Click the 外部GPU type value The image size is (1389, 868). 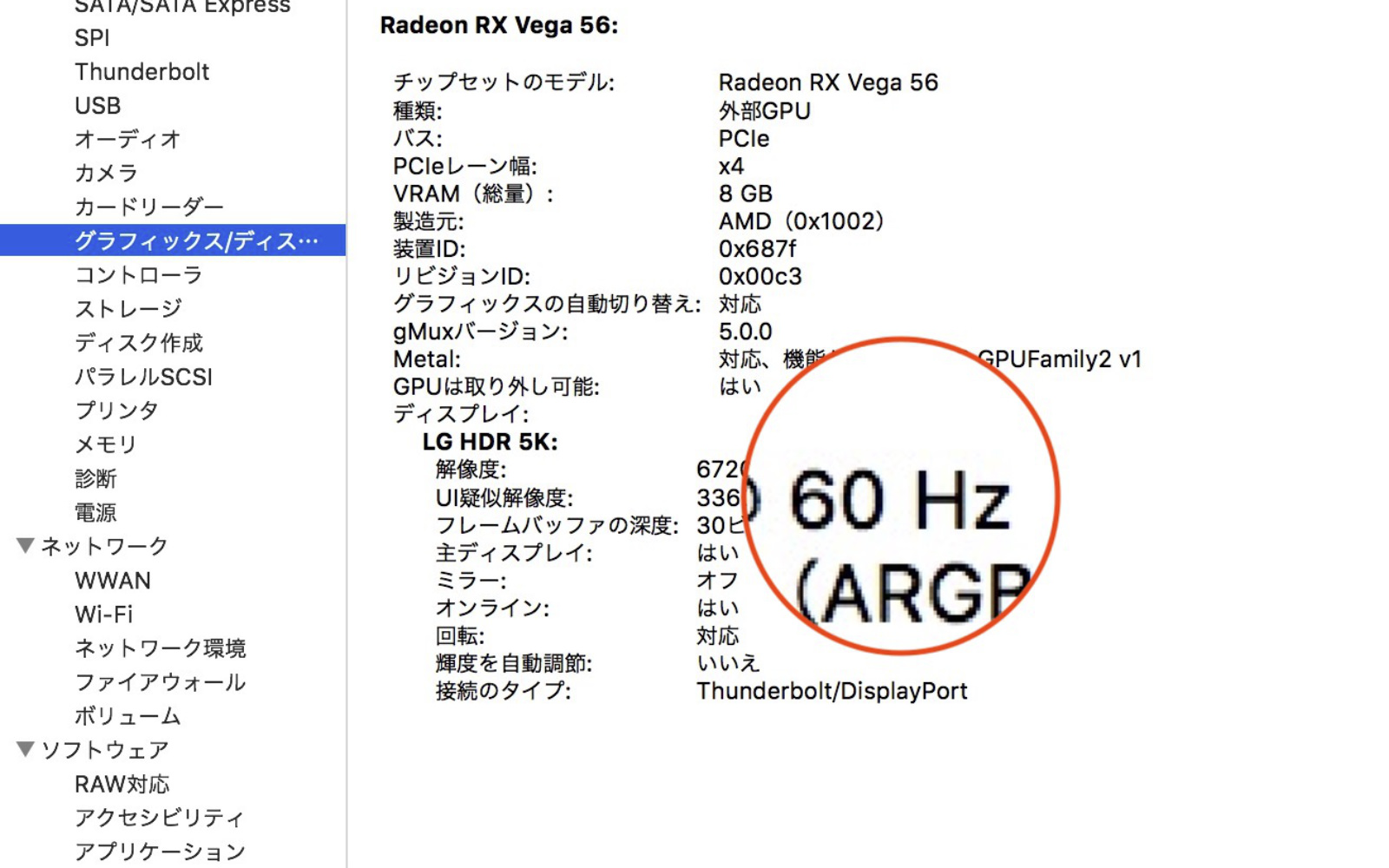(765, 111)
